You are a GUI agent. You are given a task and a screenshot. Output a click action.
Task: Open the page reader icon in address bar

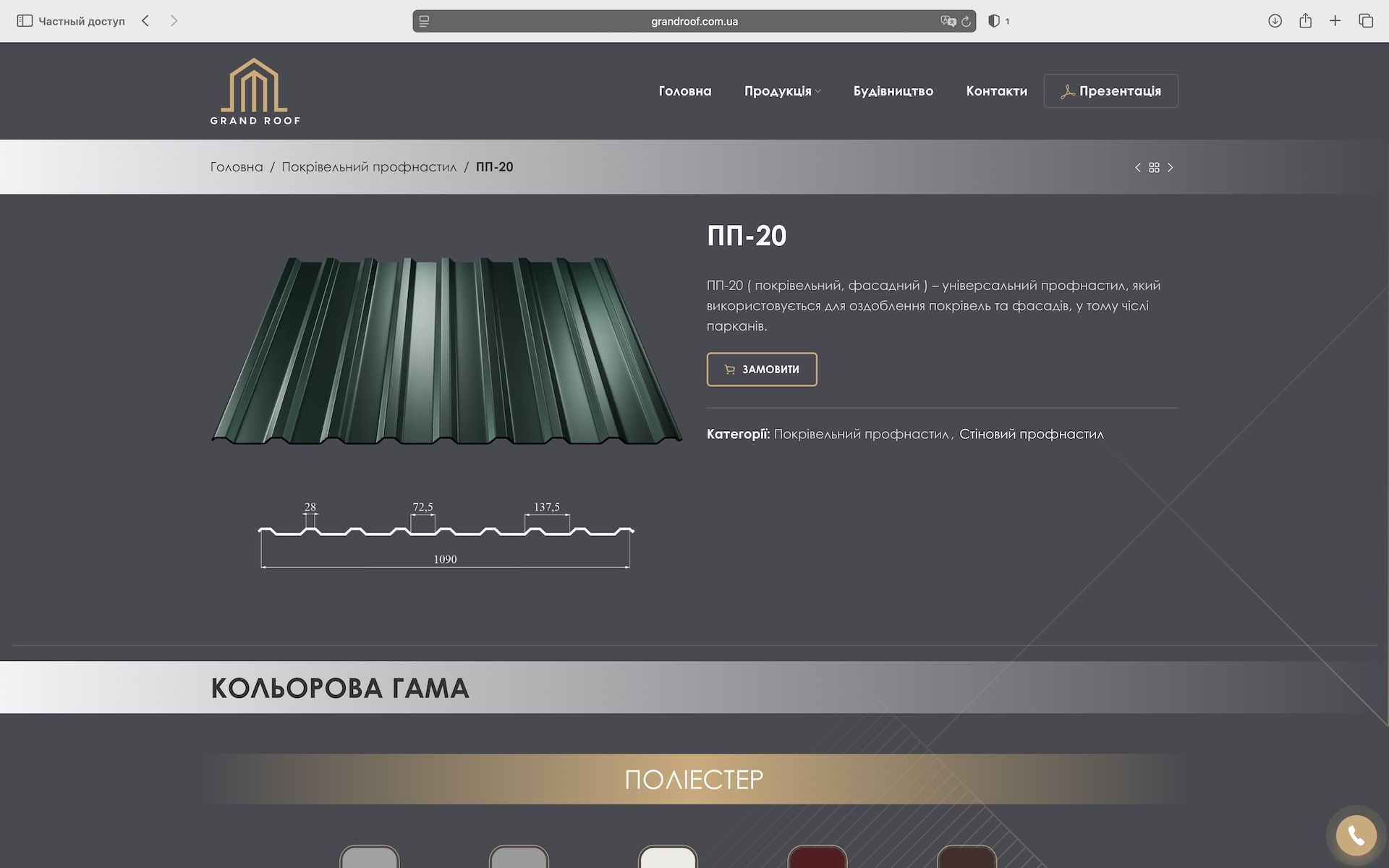coord(424,21)
